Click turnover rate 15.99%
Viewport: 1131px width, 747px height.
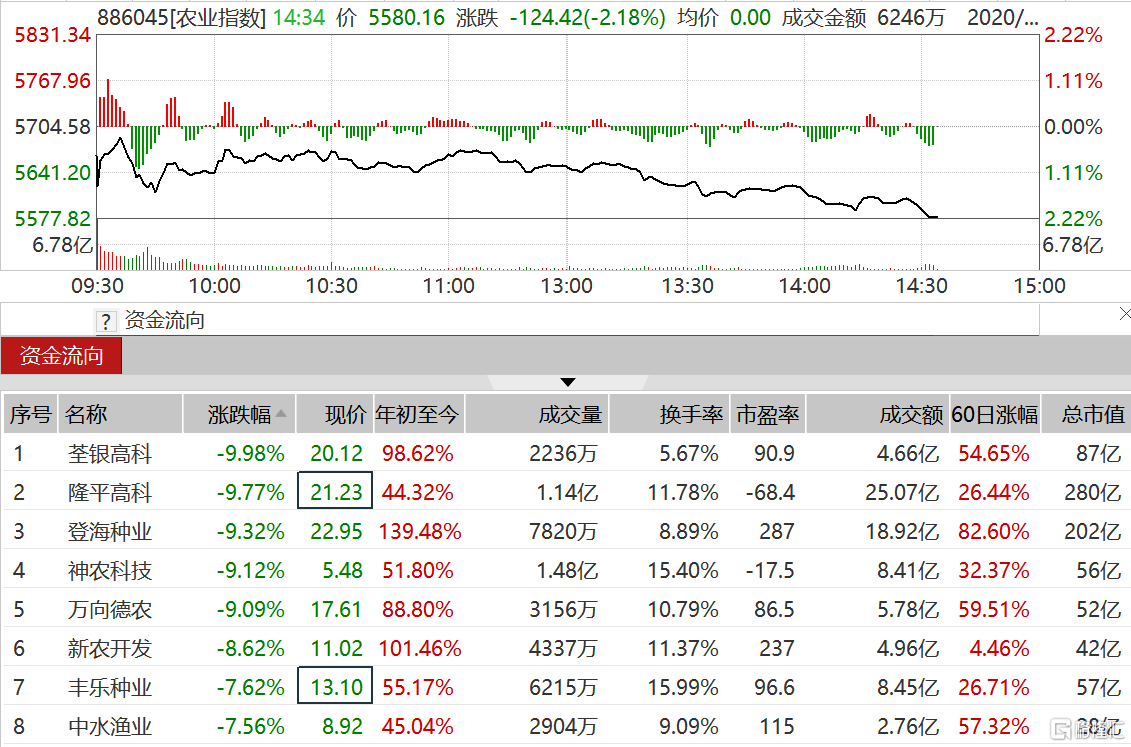tap(682, 687)
